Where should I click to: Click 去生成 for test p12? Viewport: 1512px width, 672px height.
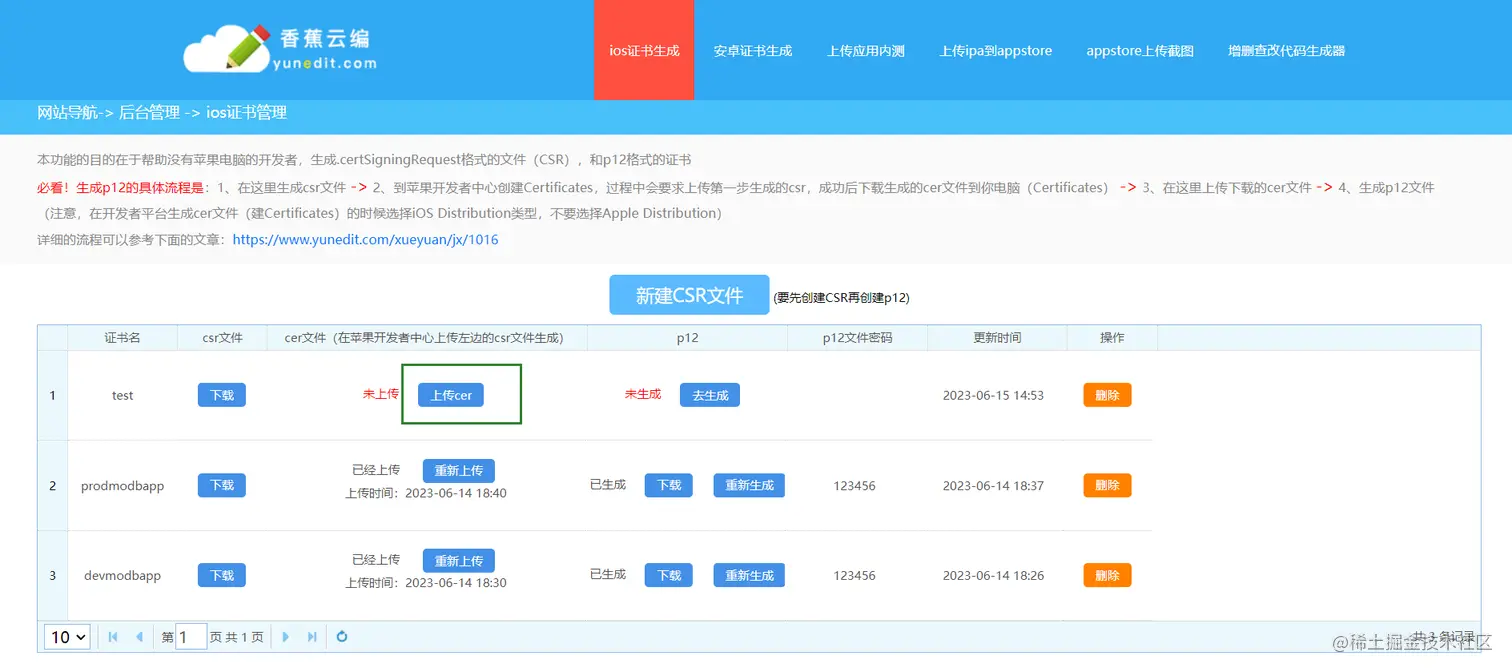710,395
